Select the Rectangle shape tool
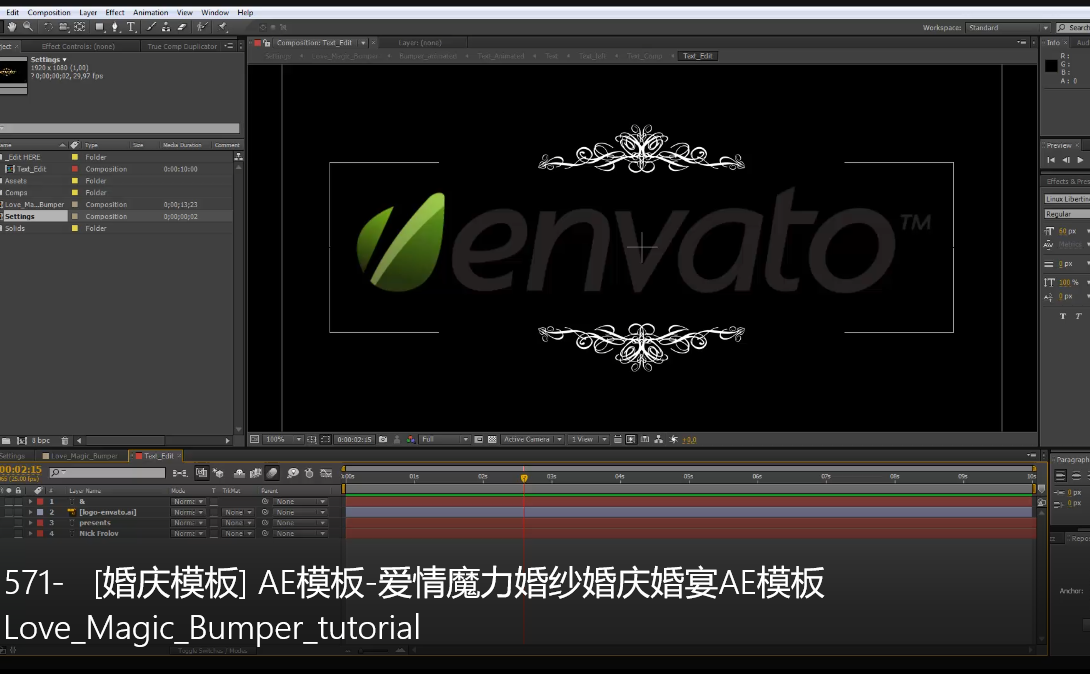This screenshot has width=1090, height=674. point(99,27)
